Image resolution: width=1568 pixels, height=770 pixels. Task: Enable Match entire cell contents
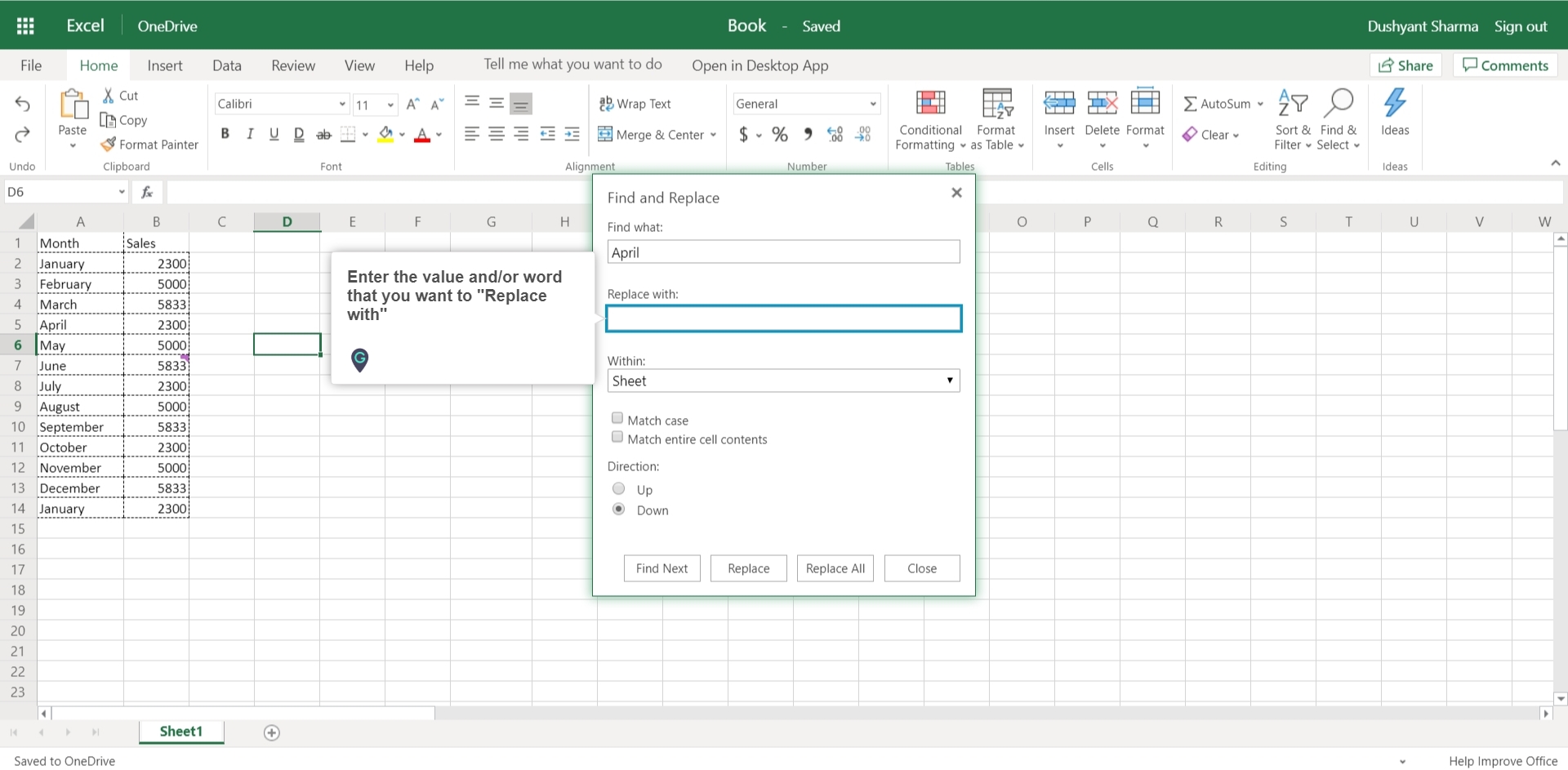click(x=617, y=437)
